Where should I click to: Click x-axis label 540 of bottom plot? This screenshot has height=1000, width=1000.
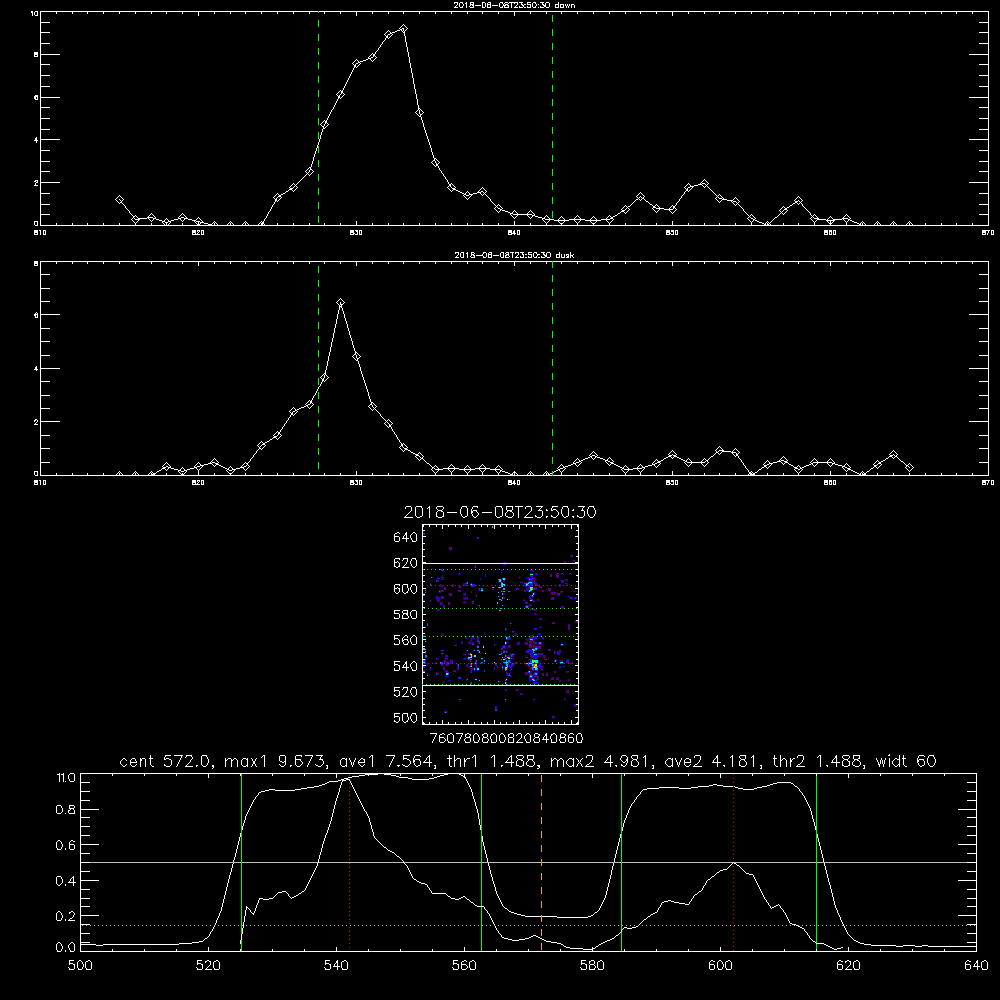pyautogui.click(x=336, y=966)
